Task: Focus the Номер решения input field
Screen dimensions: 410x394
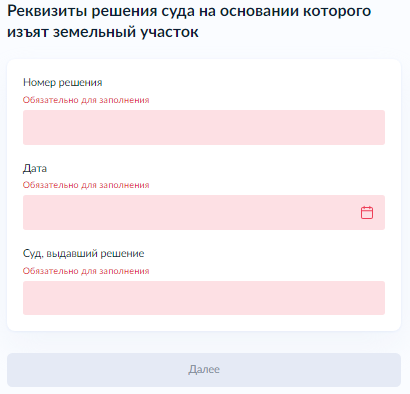Action: [x=204, y=127]
